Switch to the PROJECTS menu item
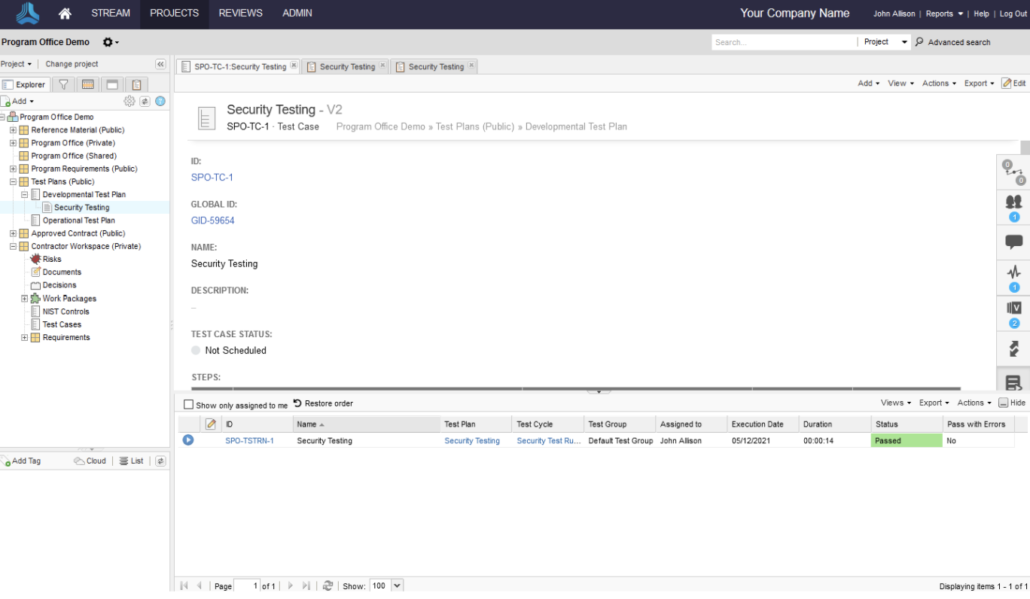 tap(173, 13)
